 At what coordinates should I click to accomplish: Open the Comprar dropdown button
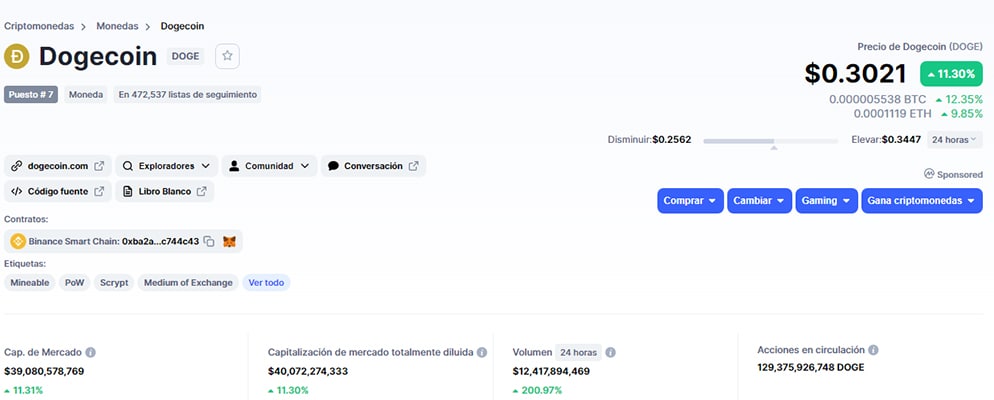pos(690,200)
